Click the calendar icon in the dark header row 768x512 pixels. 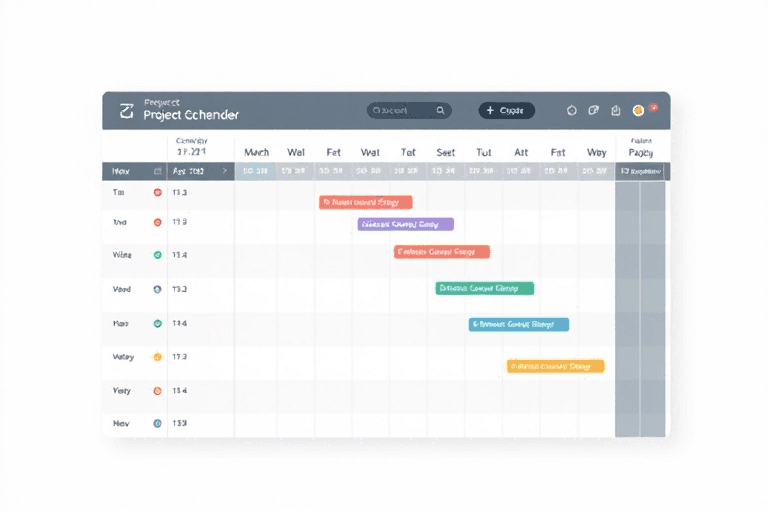(x=157, y=171)
